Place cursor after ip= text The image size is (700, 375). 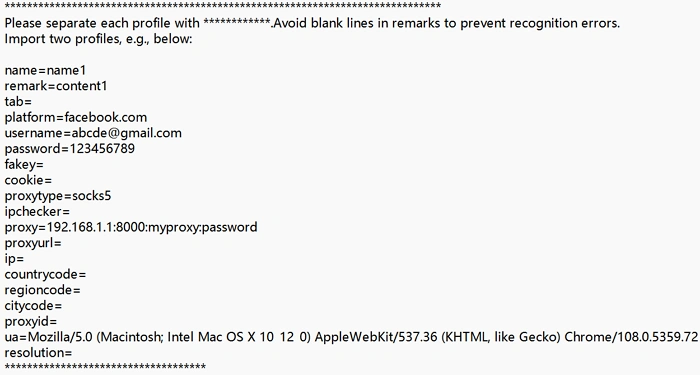point(25,259)
